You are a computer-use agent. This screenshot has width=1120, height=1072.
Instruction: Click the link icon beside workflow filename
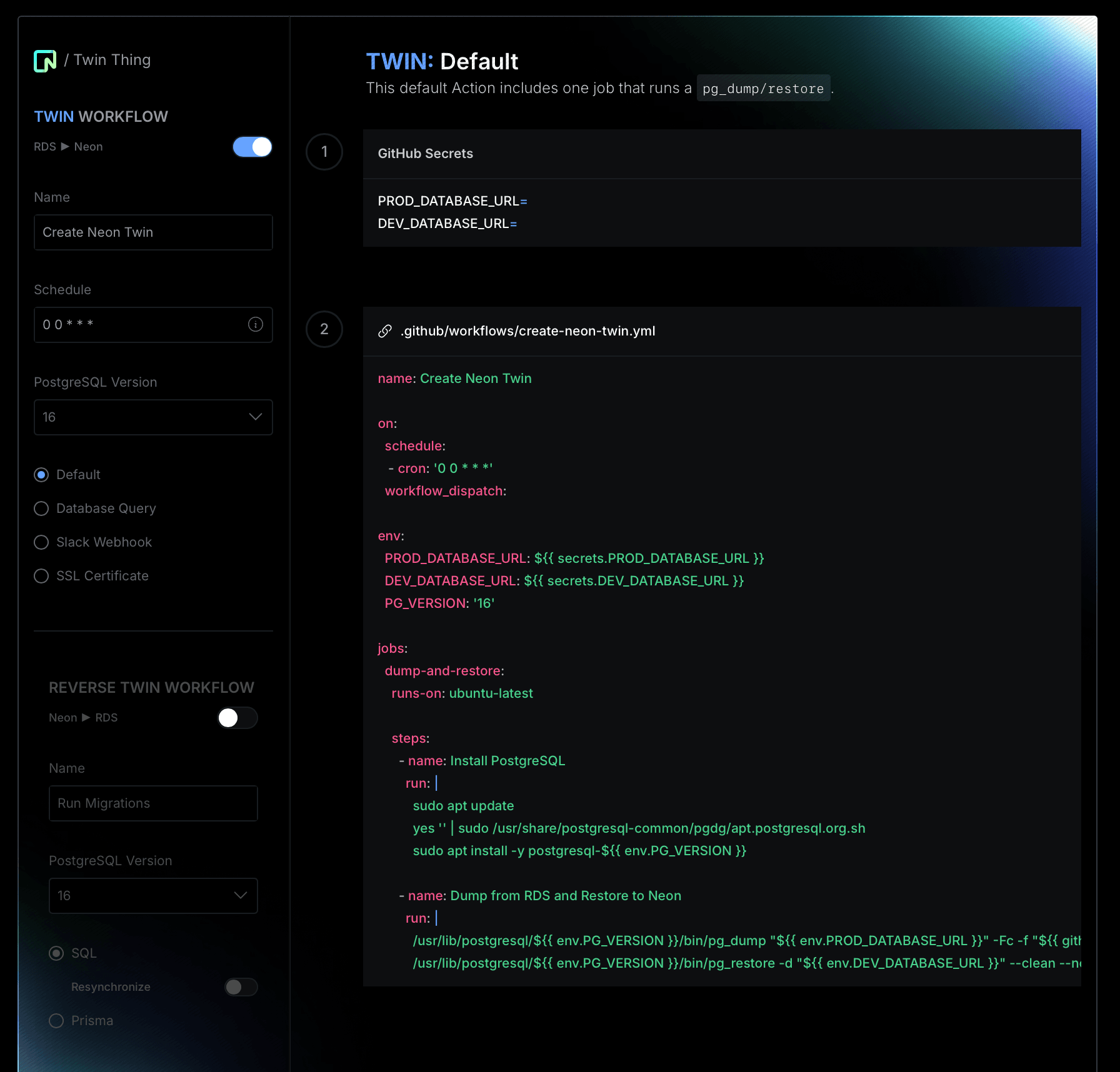(x=385, y=331)
